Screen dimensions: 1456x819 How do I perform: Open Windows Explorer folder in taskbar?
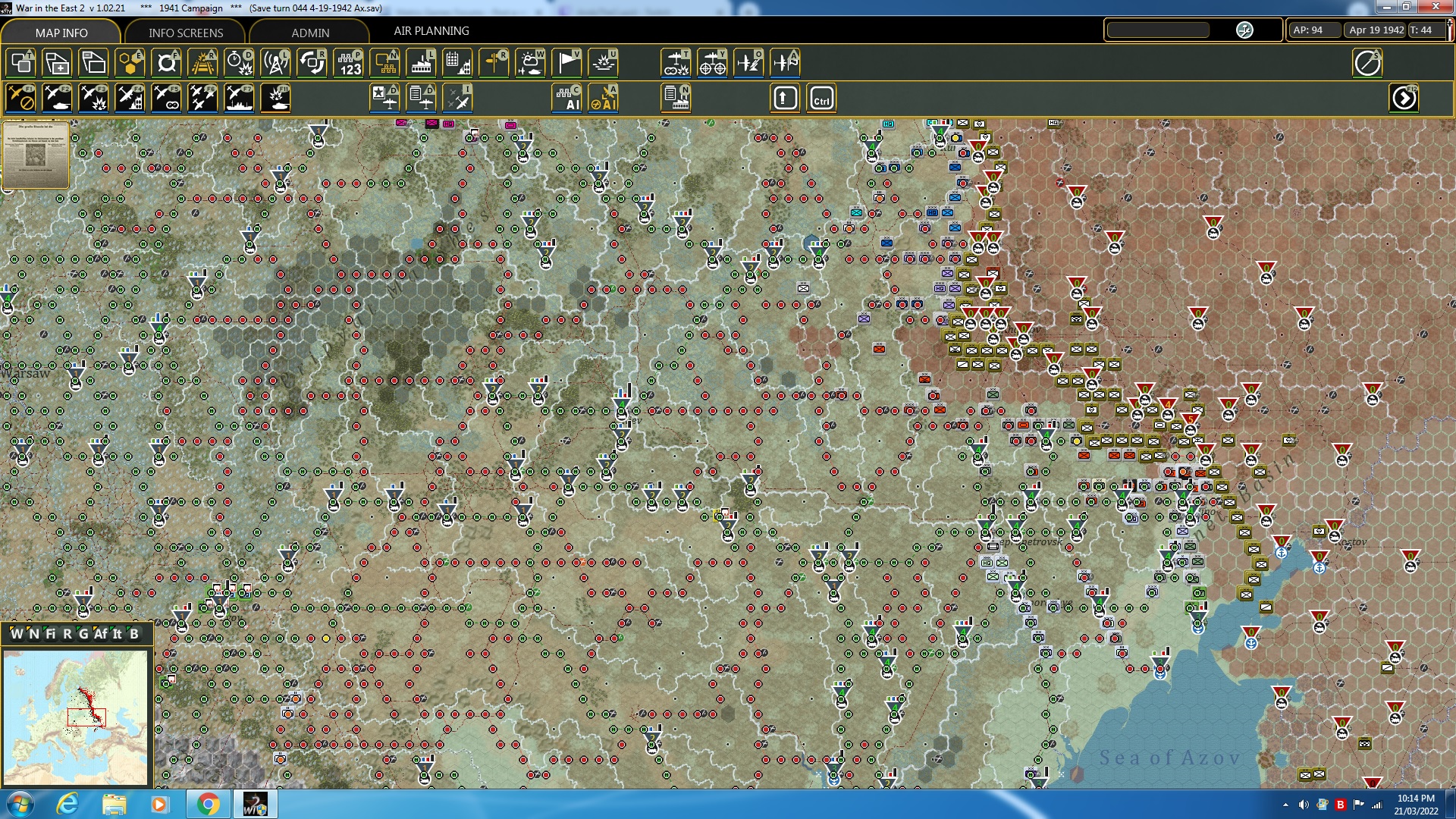[x=114, y=804]
